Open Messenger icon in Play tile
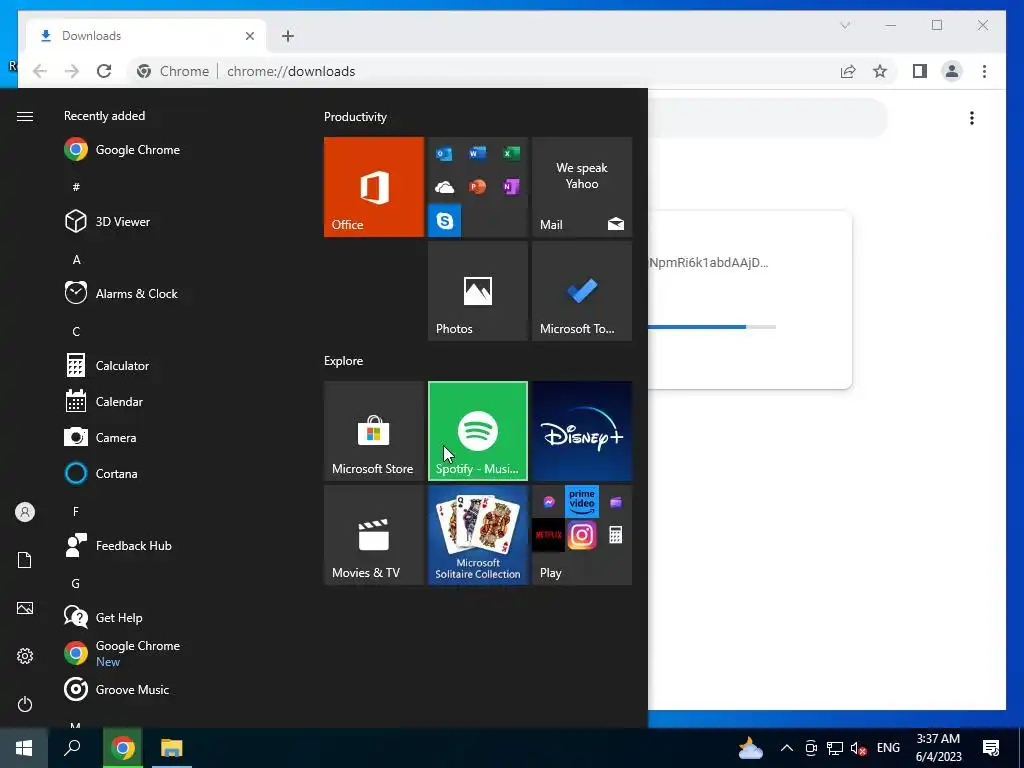Image resolution: width=1024 pixels, height=768 pixels. pyautogui.click(x=549, y=502)
